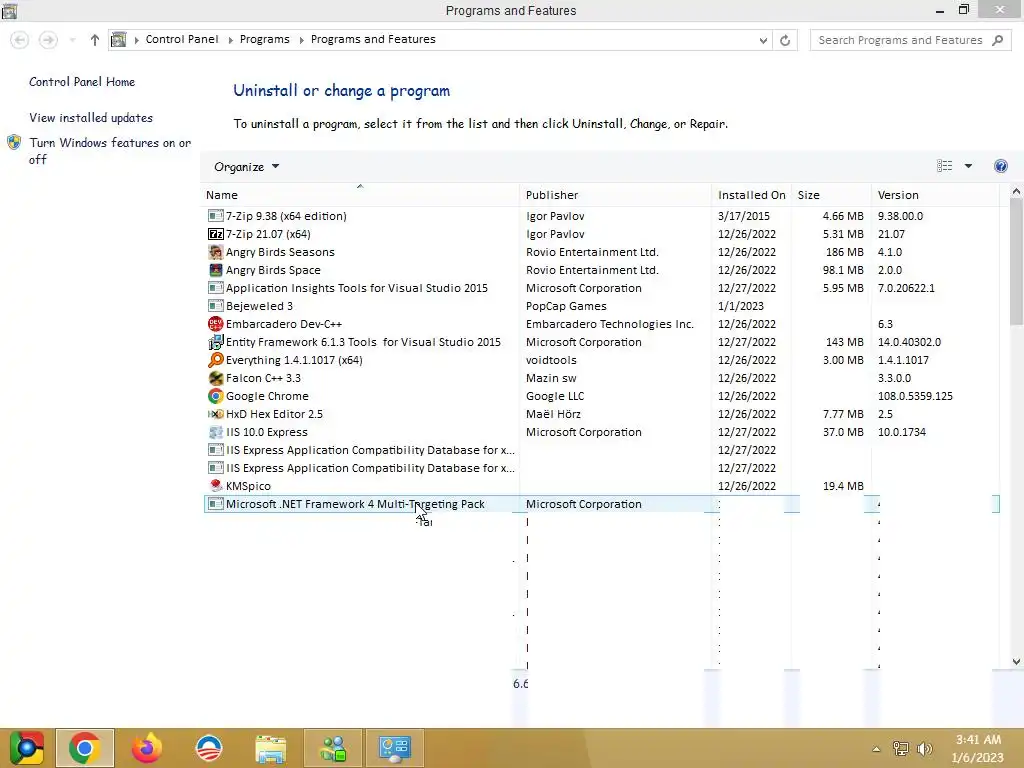This screenshot has height=768, width=1024.
Task: Click the voidtools publisher cell
Action: tap(551, 360)
